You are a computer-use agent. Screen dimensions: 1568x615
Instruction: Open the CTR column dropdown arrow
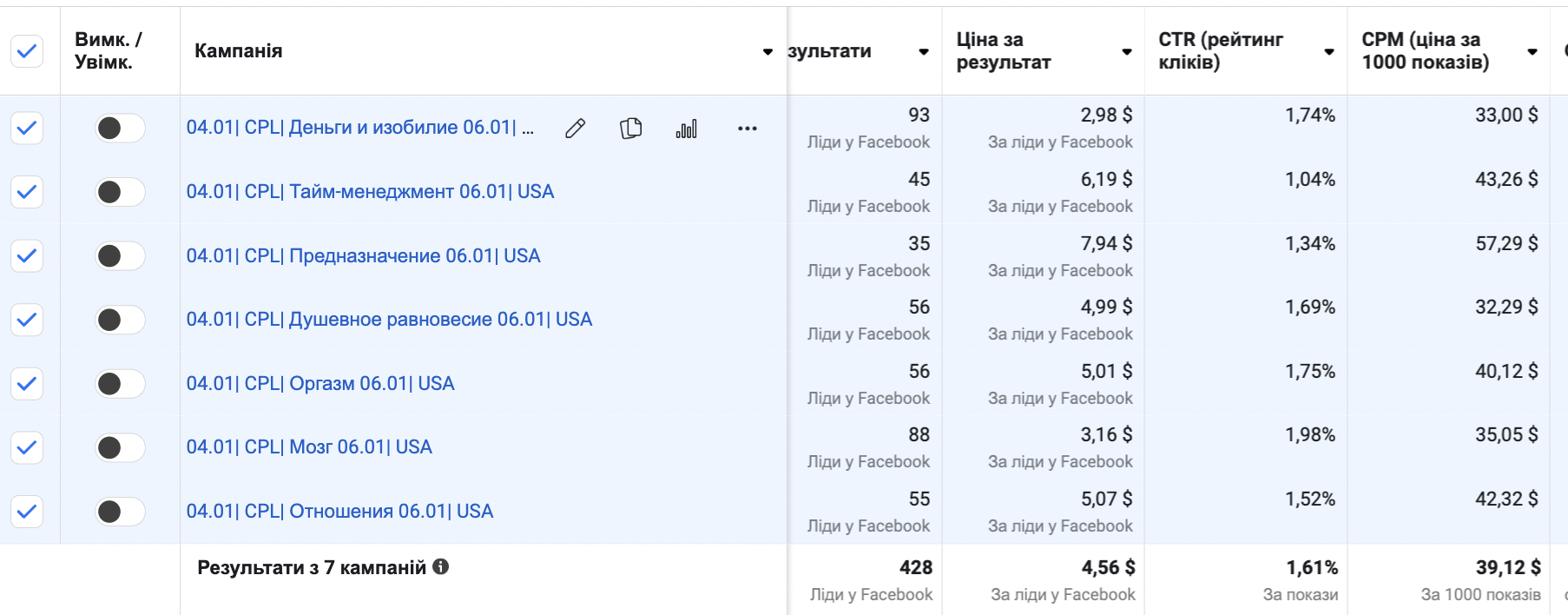pyautogui.click(x=1328, y=52)
